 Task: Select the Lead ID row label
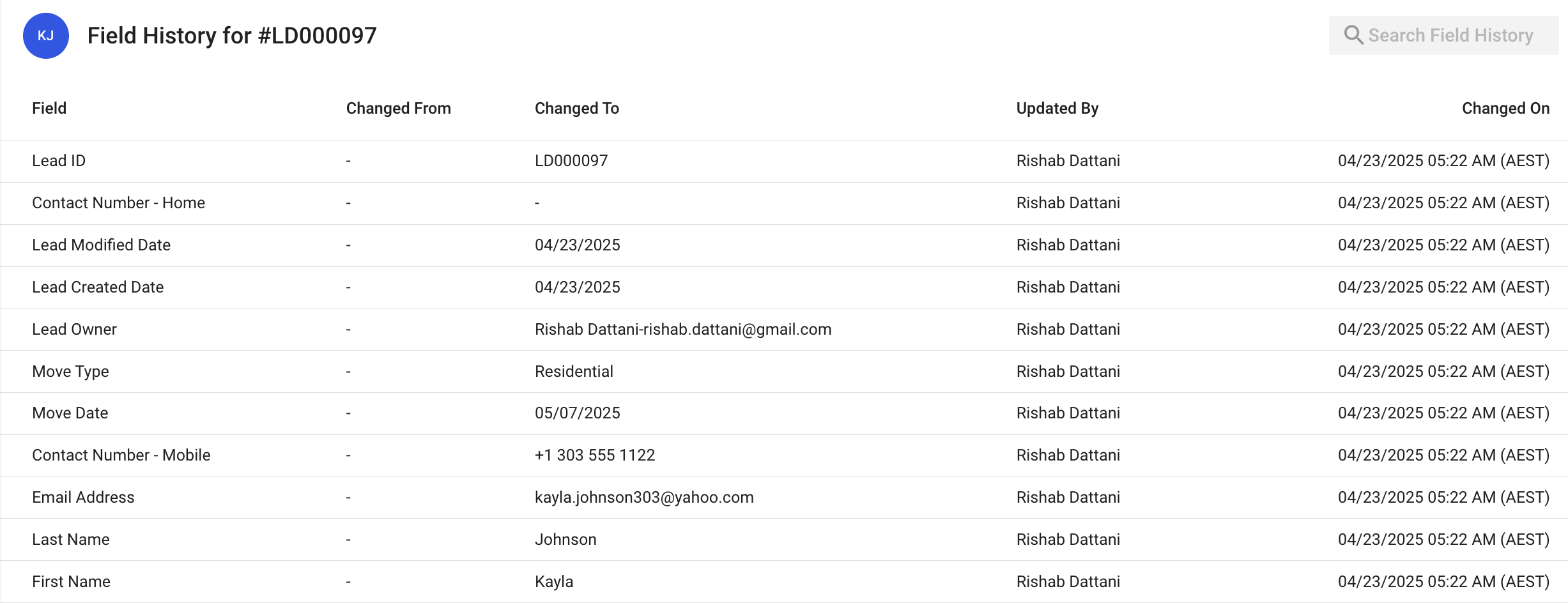click(x=59, y=161)
